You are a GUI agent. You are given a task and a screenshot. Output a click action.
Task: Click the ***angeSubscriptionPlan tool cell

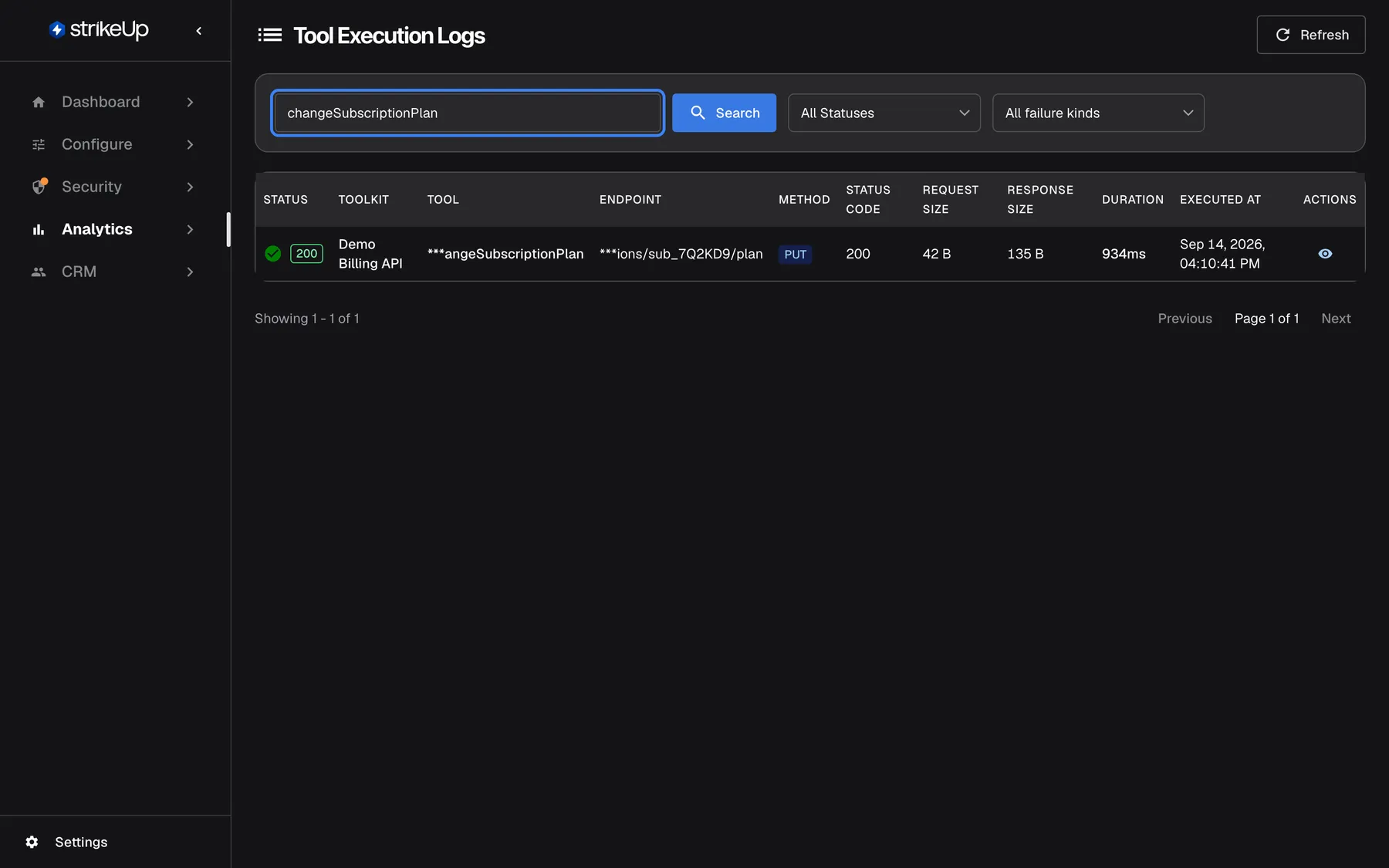pyautogui.click(x=505, y=254)
